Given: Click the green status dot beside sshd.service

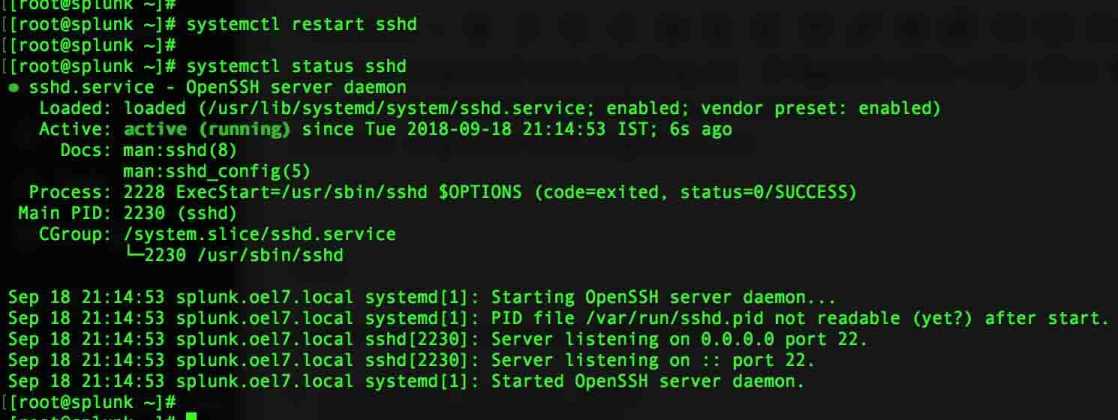Looking at the screenshot, I should (13, 88).
